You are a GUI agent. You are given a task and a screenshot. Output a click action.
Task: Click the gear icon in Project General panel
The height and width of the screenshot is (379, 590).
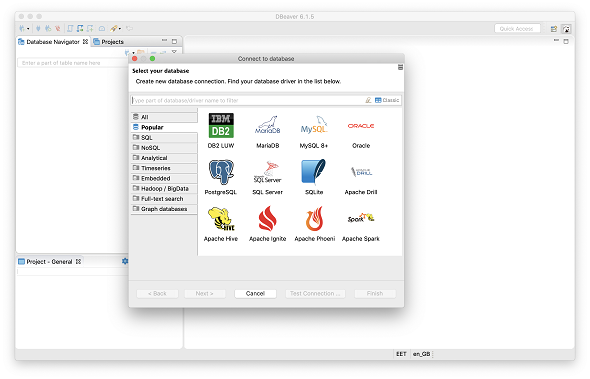125,261
